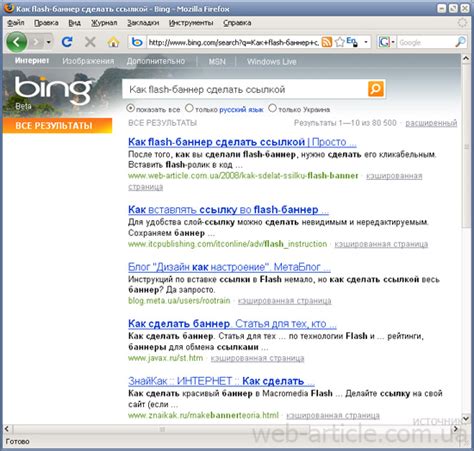Image resolution: width=474 pixels, height=451 pixels.
Task: Select the Интернет tab on Bing
Action: (32, 61)
